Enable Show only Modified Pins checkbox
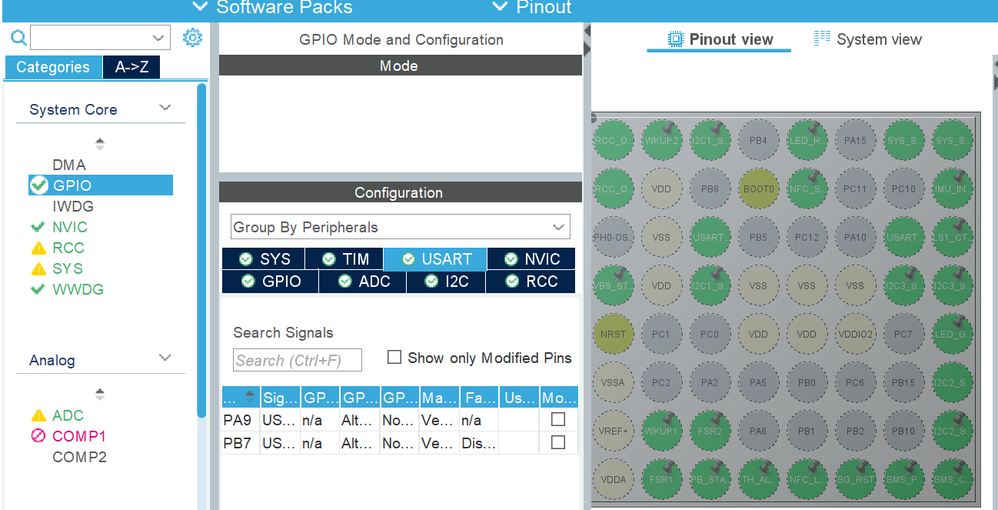Screen dimensions: 998x510 pos(394,357)
